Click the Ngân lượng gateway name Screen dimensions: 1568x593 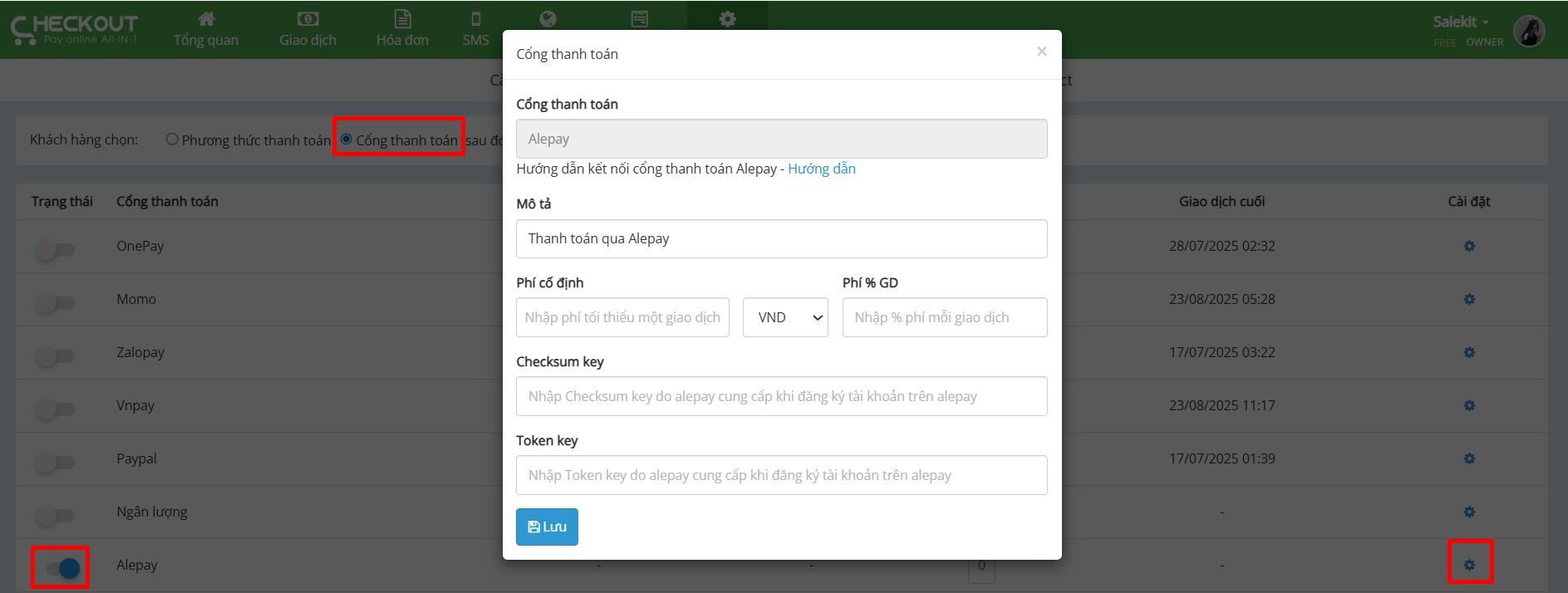click(152, 512)
